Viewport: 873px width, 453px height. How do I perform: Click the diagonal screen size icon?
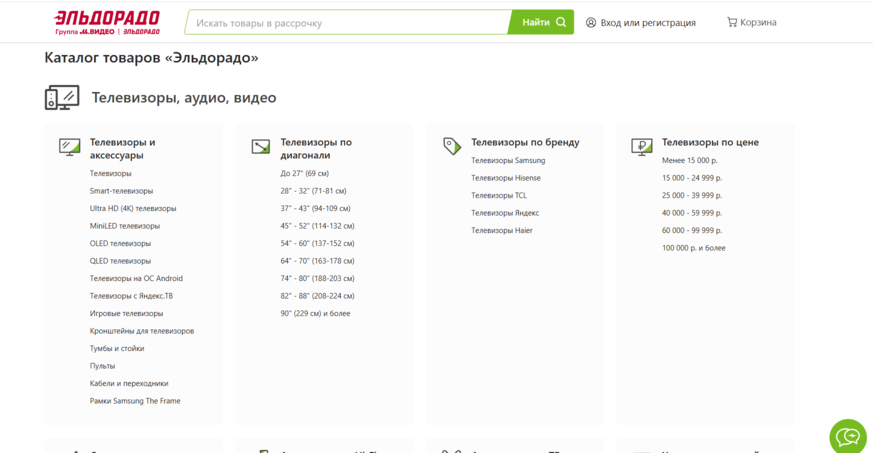tap(261, 146)
